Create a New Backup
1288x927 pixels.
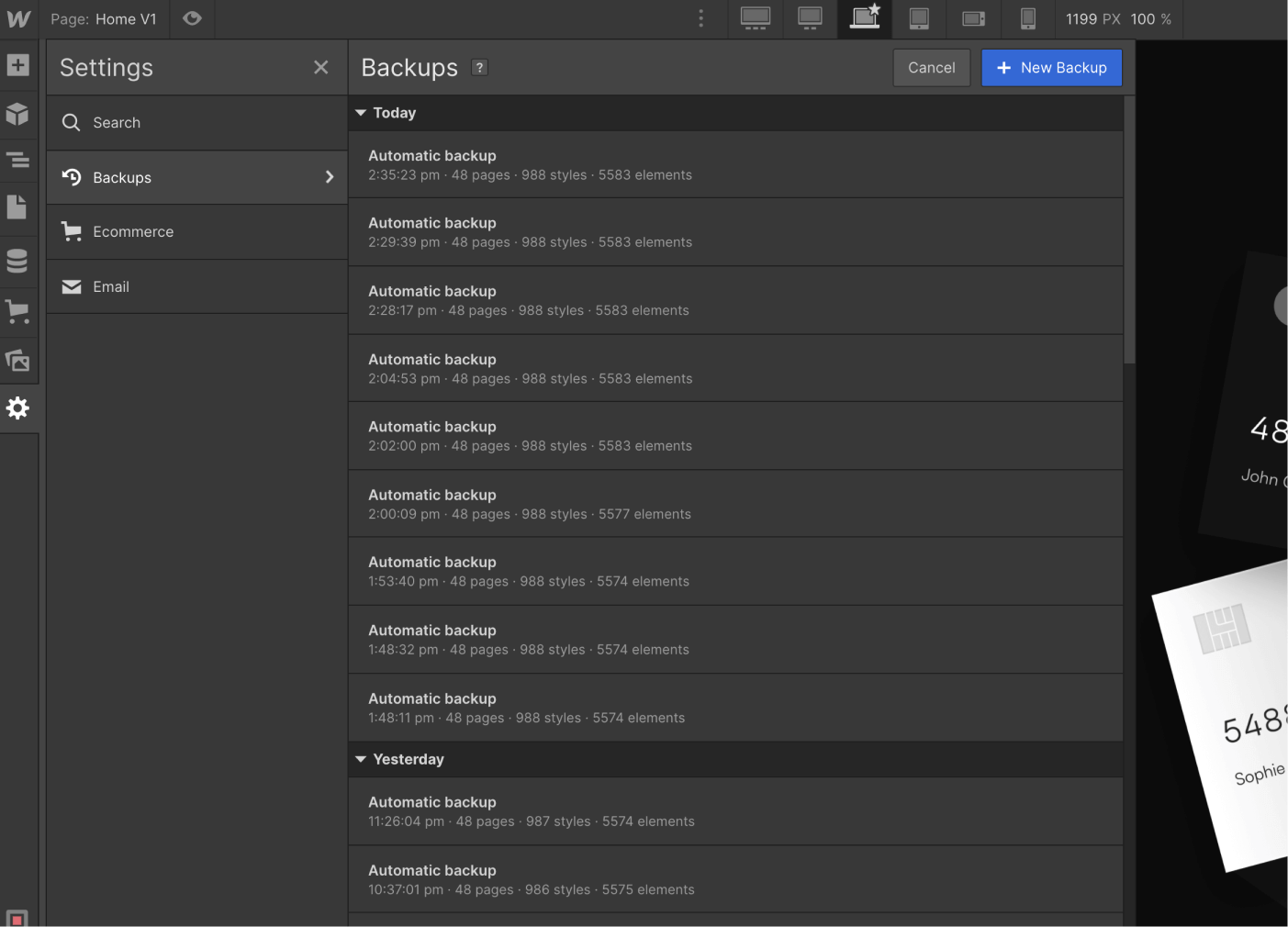click(1051, 67)
